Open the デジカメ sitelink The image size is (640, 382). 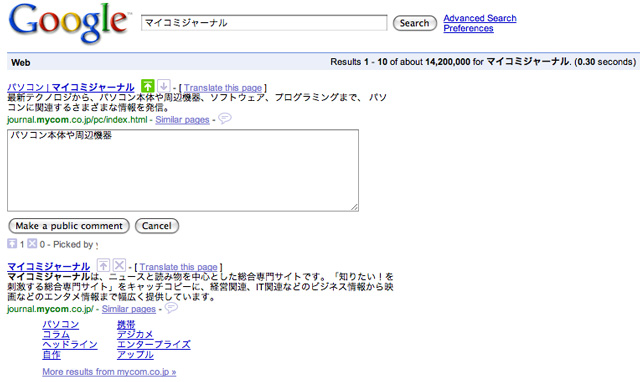135,335
